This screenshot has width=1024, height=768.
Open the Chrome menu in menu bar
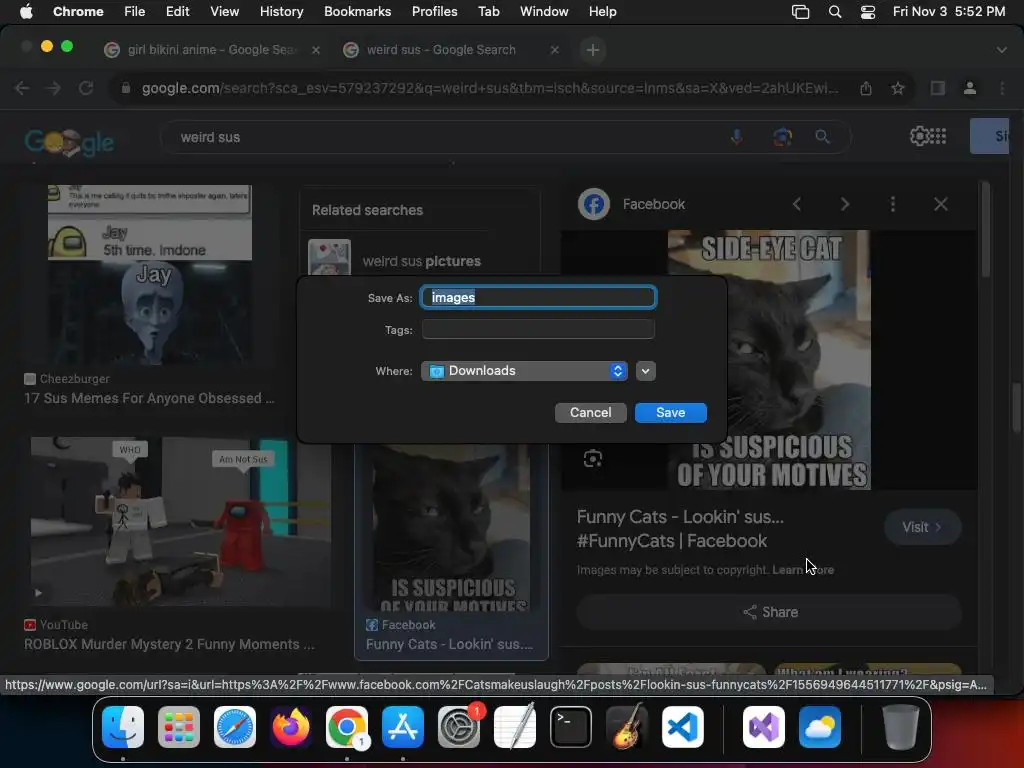pyautogui.click(x=78, y=11)
